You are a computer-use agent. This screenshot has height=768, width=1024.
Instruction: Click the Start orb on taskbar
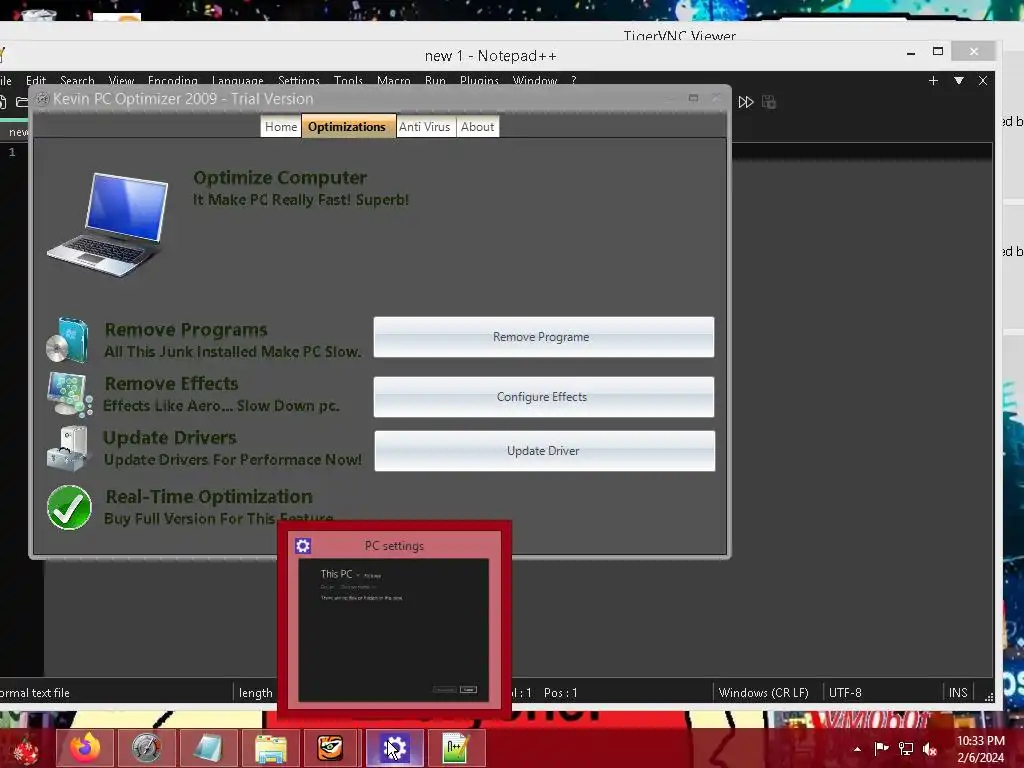coord(25,748)
